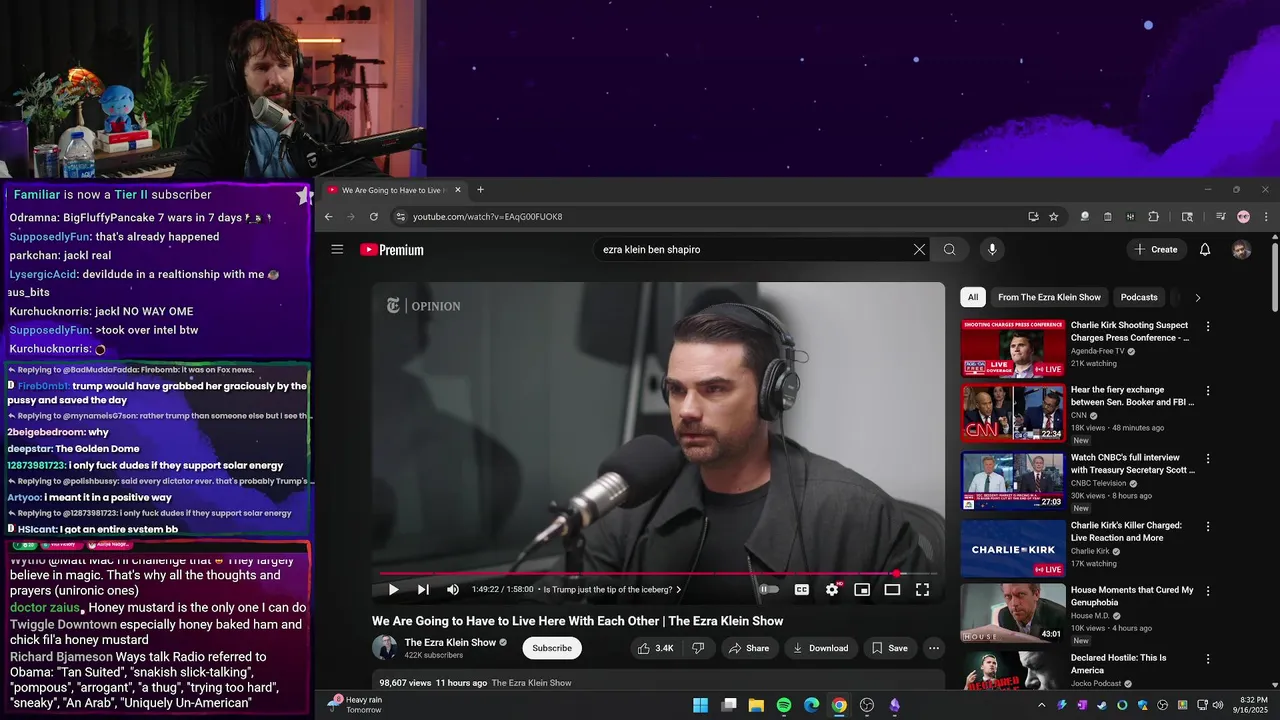This screenshot has height=720, width=1280.
Task: Switch to miniplayer mode
Action: click(x=862, y=589)
